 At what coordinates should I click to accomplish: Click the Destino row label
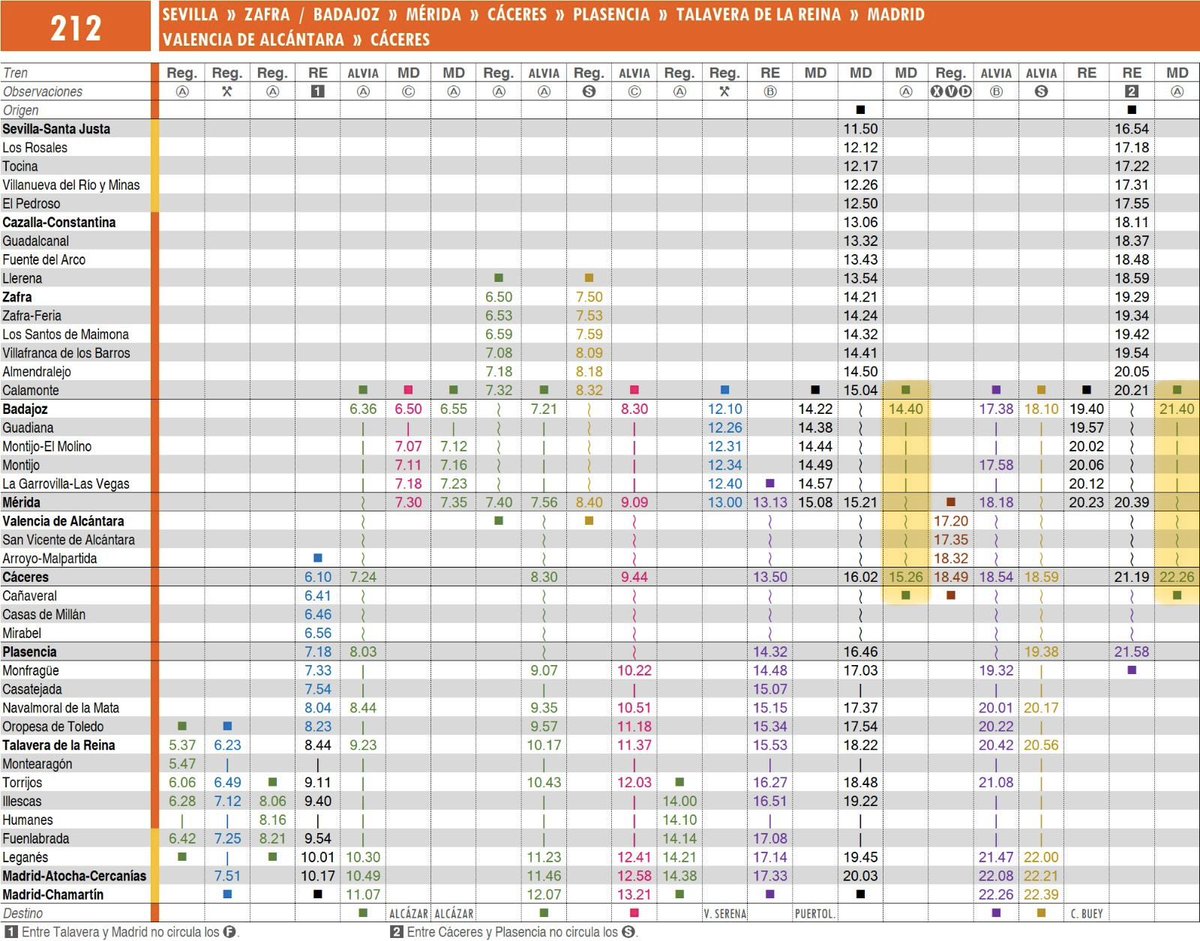22,913
